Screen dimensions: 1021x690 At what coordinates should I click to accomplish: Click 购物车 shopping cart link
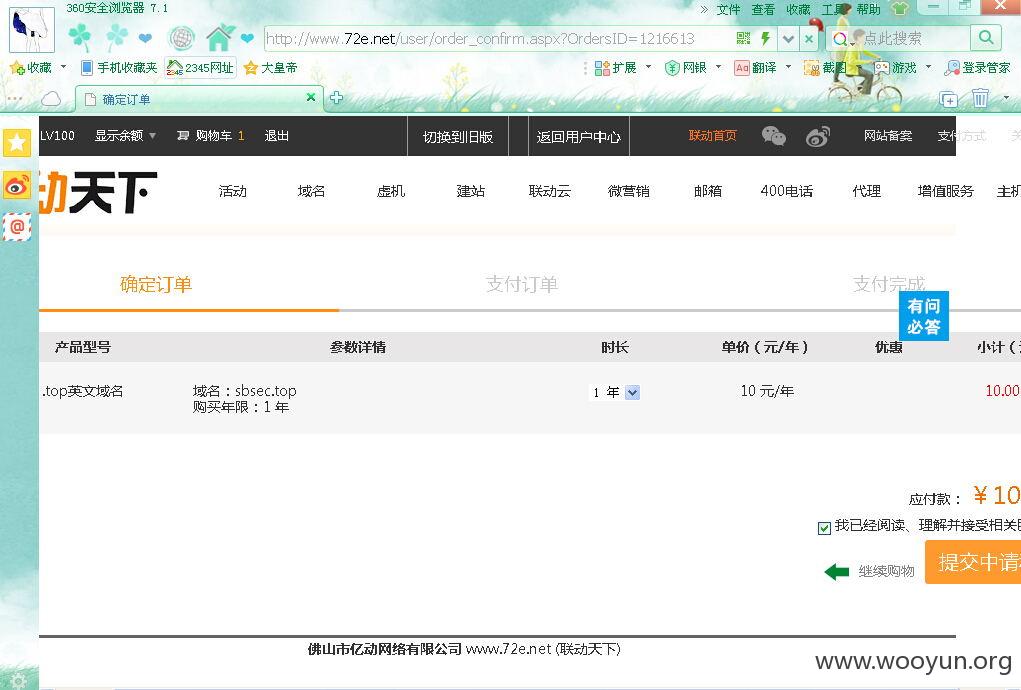click(x=210, y=135)
